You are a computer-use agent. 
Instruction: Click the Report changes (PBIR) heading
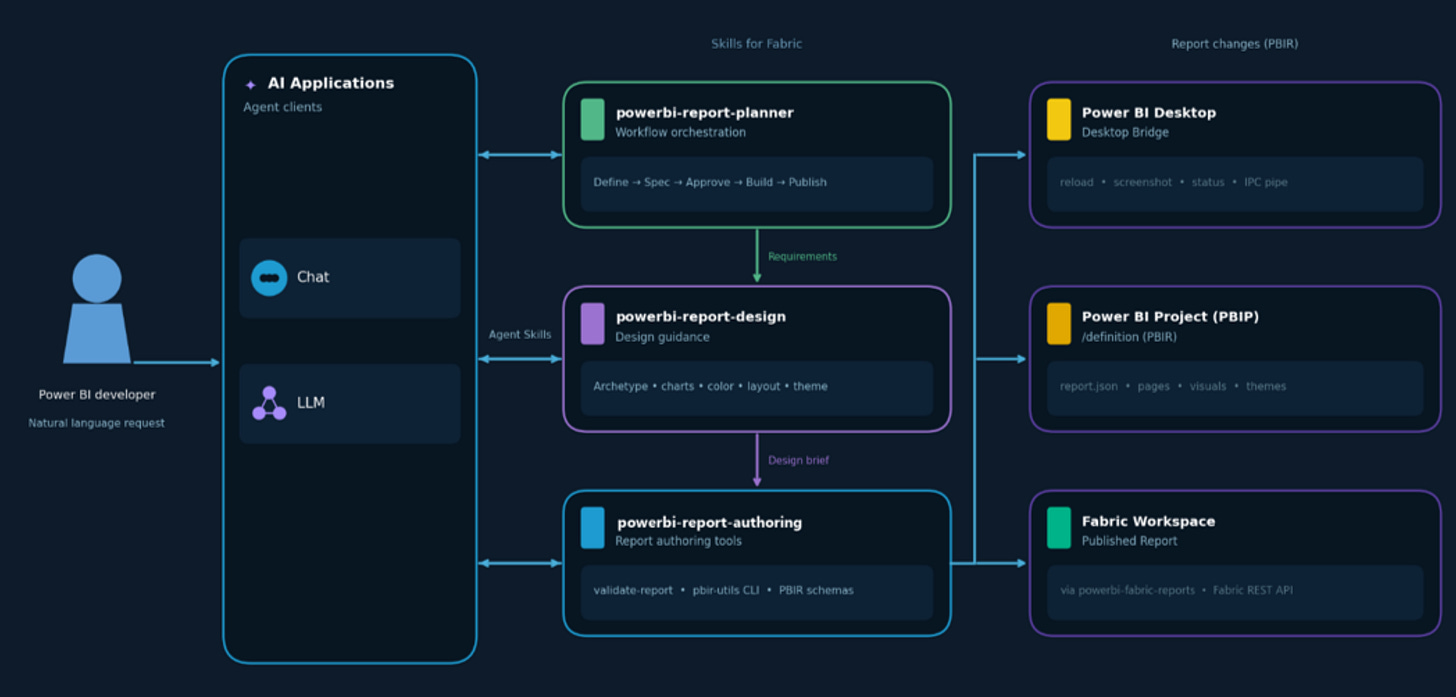click(1235, 44)
